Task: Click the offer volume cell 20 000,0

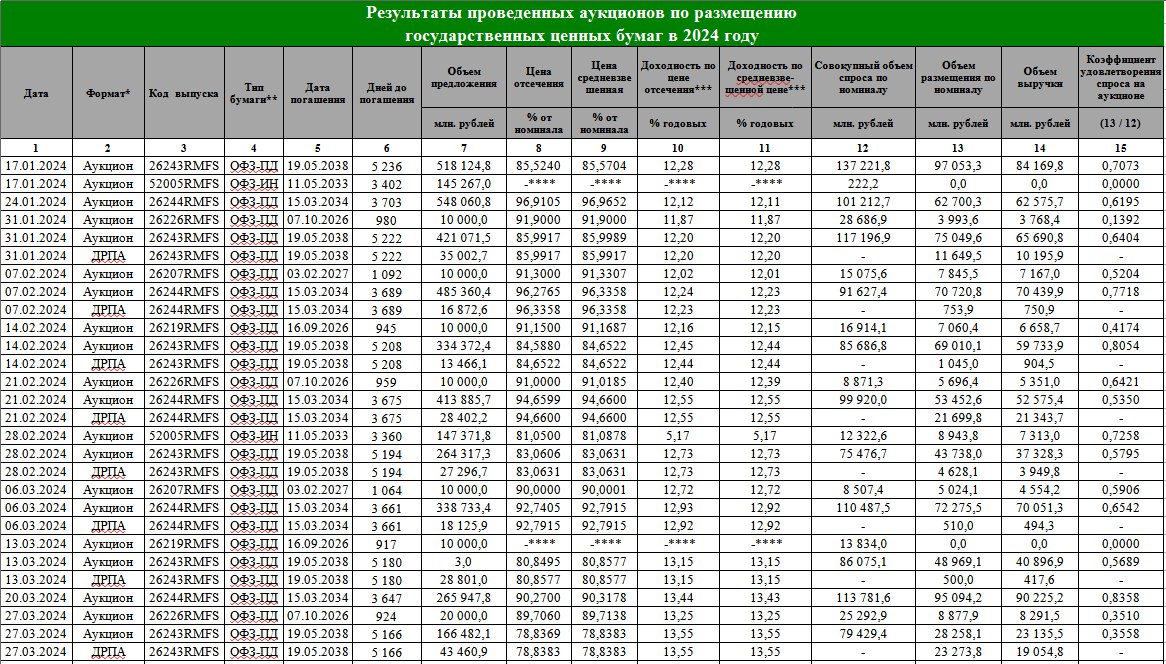Action: pos(464,616)
